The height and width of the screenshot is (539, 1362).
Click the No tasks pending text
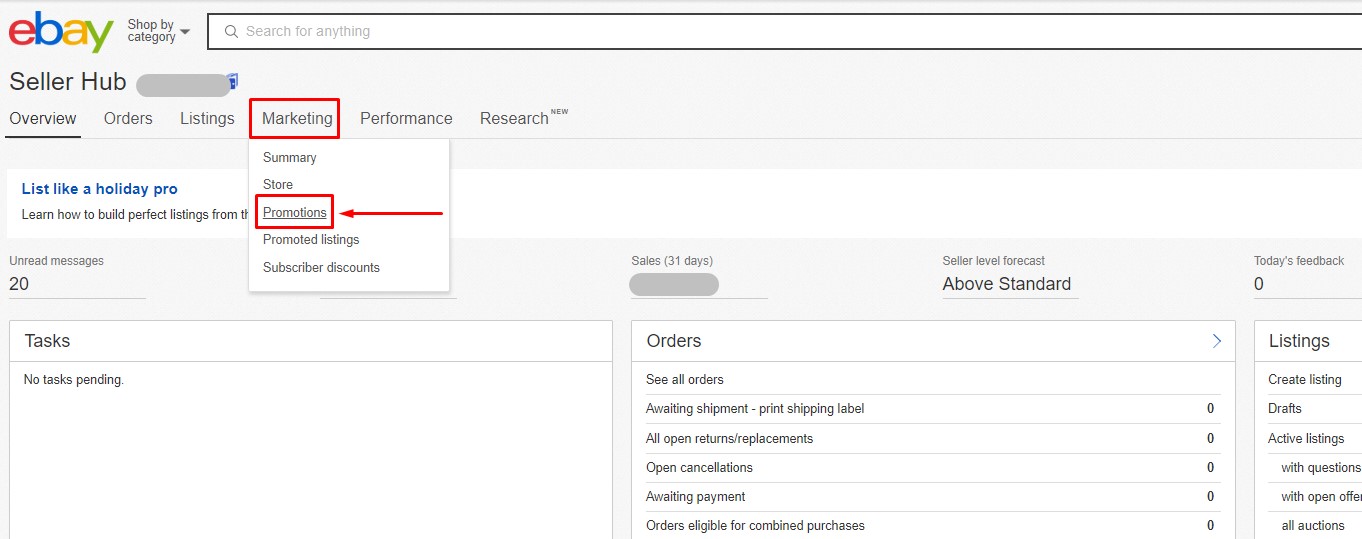coord(73,379)
